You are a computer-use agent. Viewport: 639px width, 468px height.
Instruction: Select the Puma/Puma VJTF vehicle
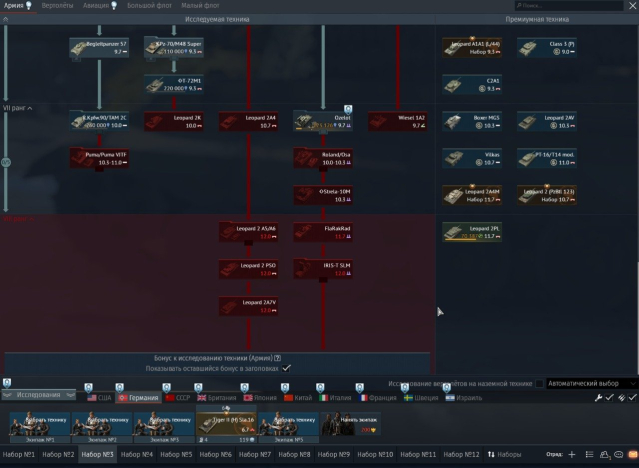[x=100, y=158]
